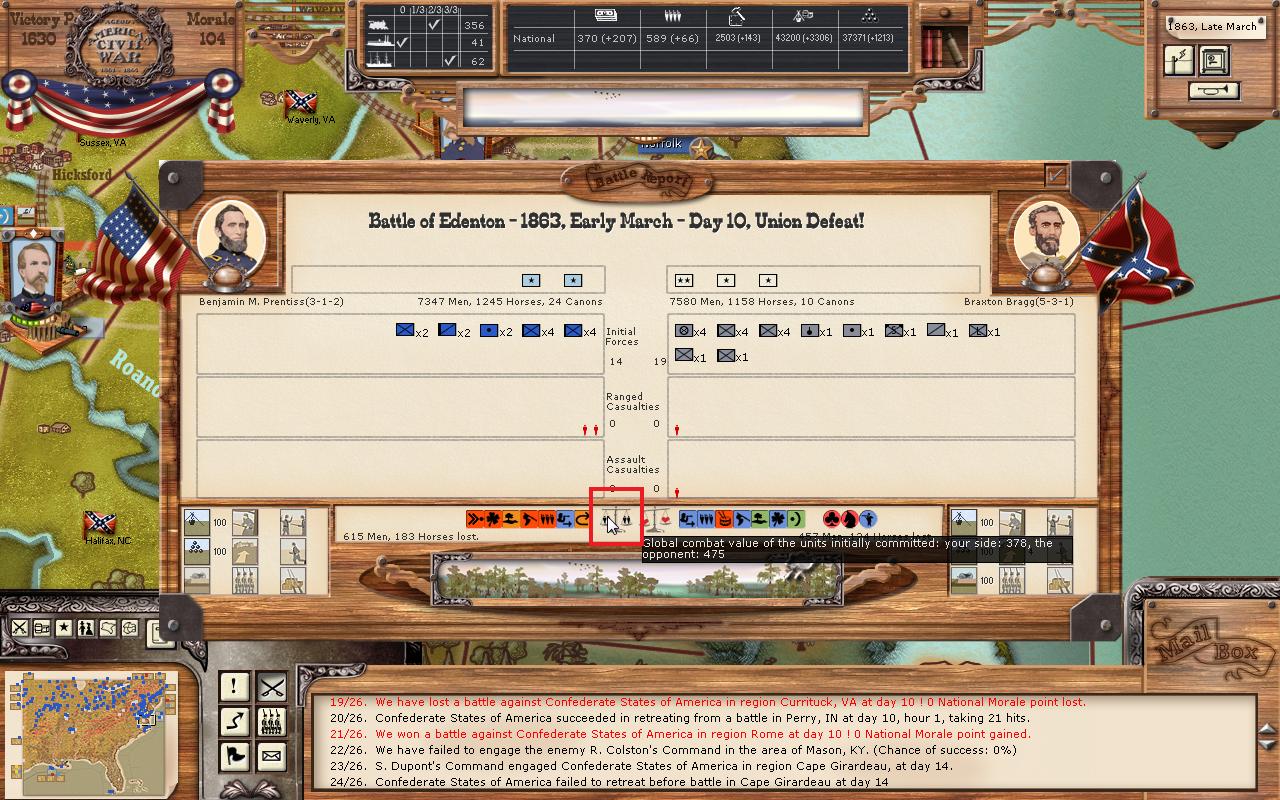Select the envelope message filter icon
The width and height of the screenshot is (1280, 800).
271,756
